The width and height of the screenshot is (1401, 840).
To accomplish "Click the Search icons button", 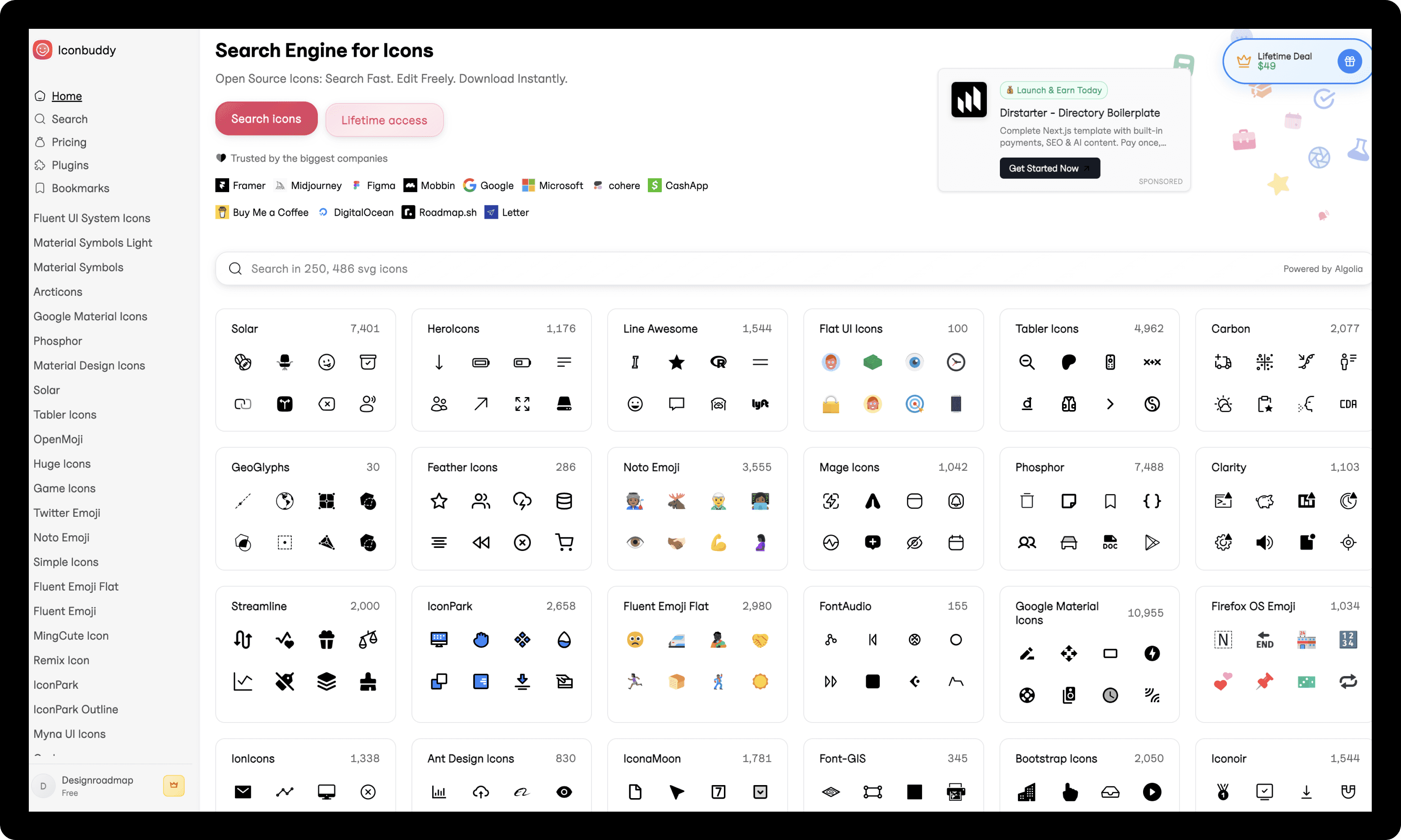I will [x=266, y=119].
